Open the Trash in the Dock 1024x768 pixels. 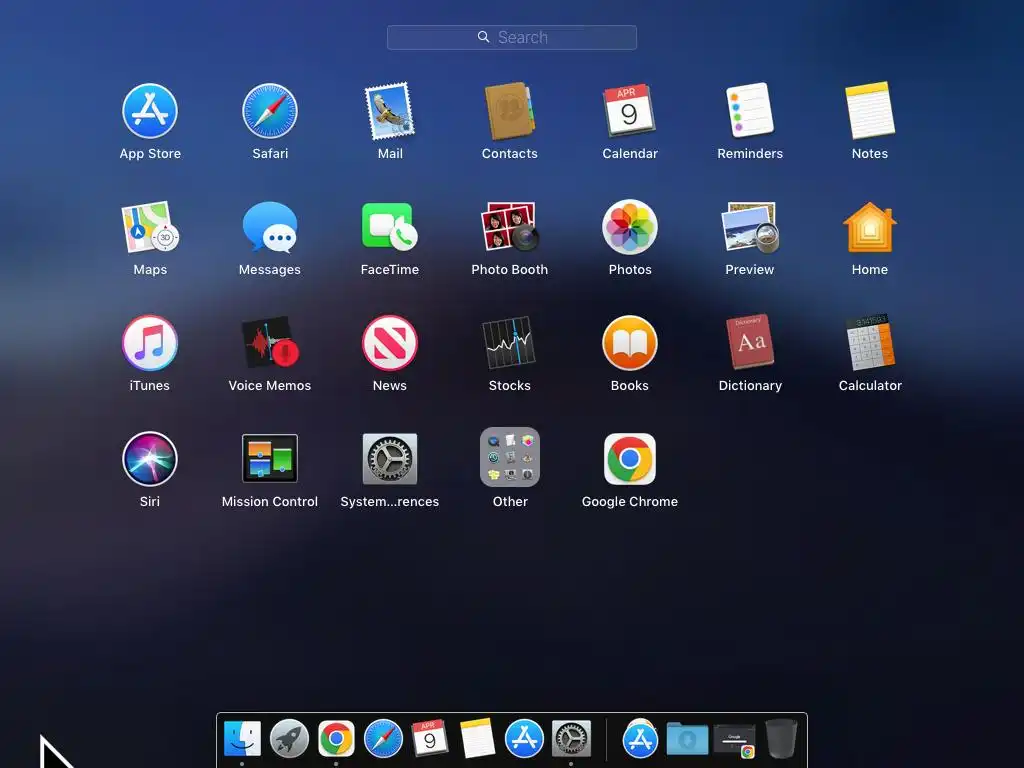[781, 739]
